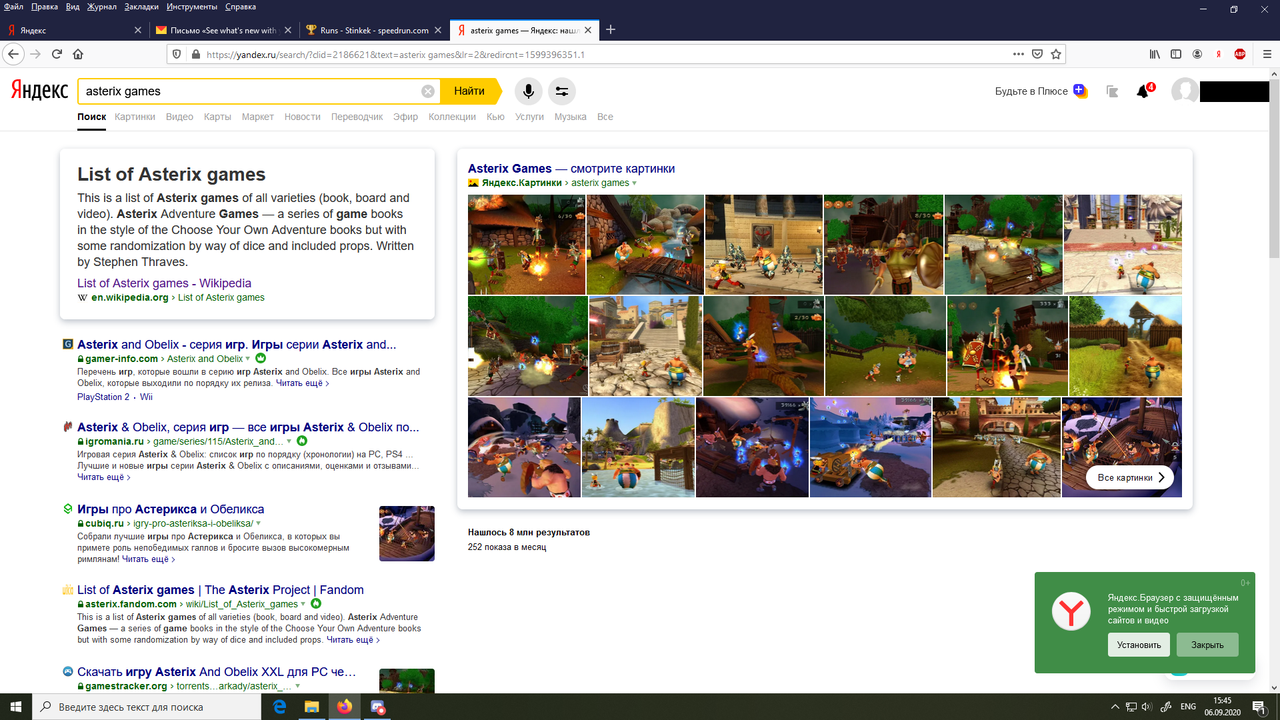Open the first image thumbnail in top row

pyautogui.click(x=525, y=244)
